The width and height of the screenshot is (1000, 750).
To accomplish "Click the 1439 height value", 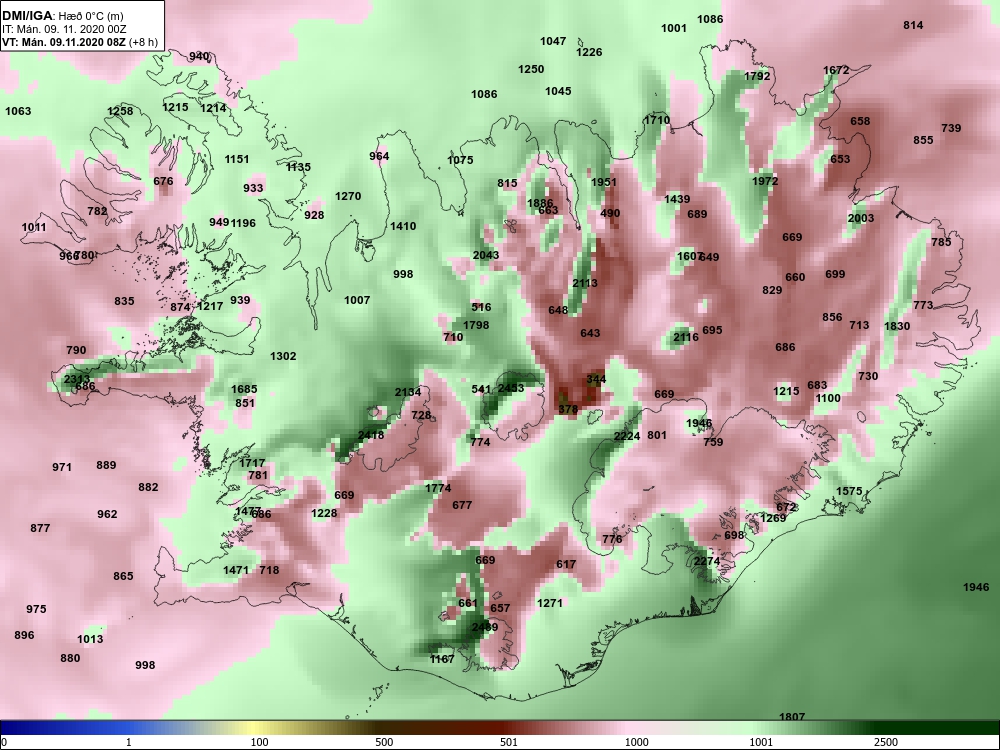I will point(677,199).
